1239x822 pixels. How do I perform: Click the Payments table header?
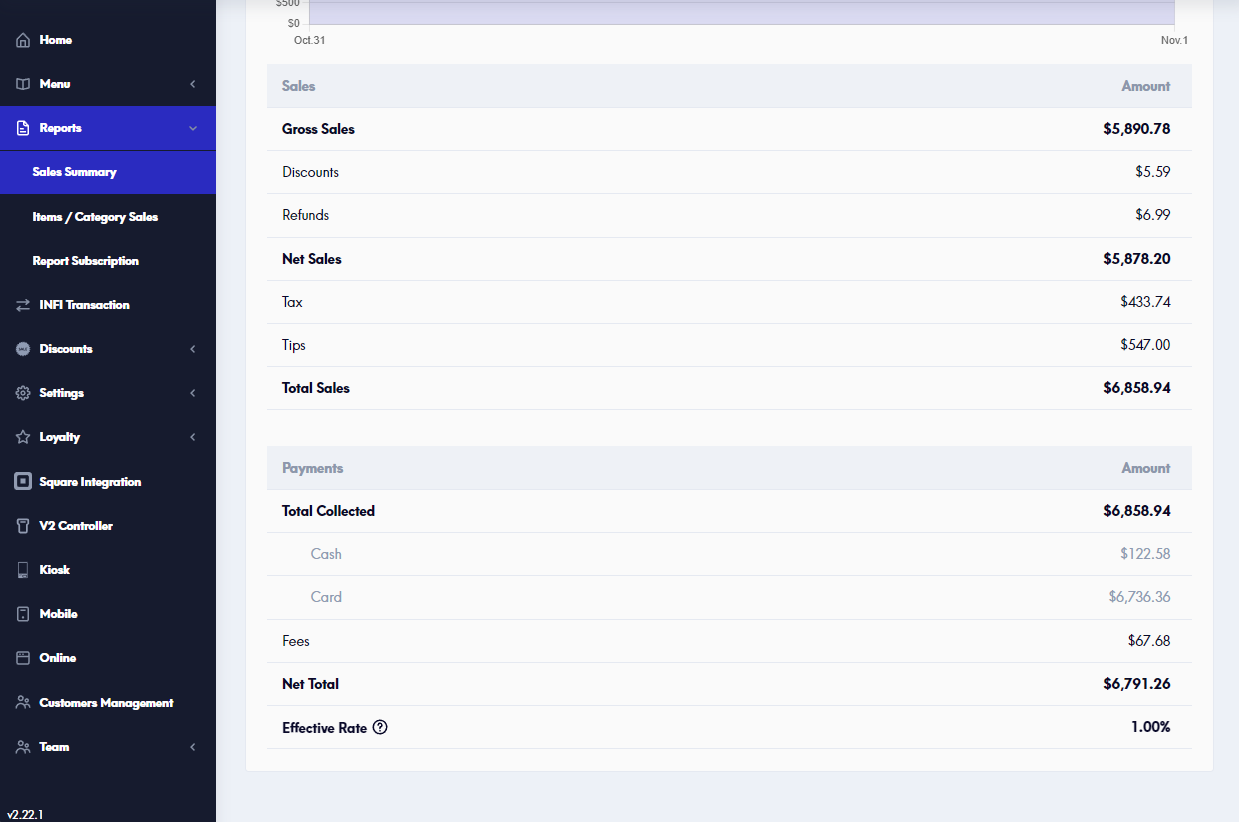(x=729, y=468)
